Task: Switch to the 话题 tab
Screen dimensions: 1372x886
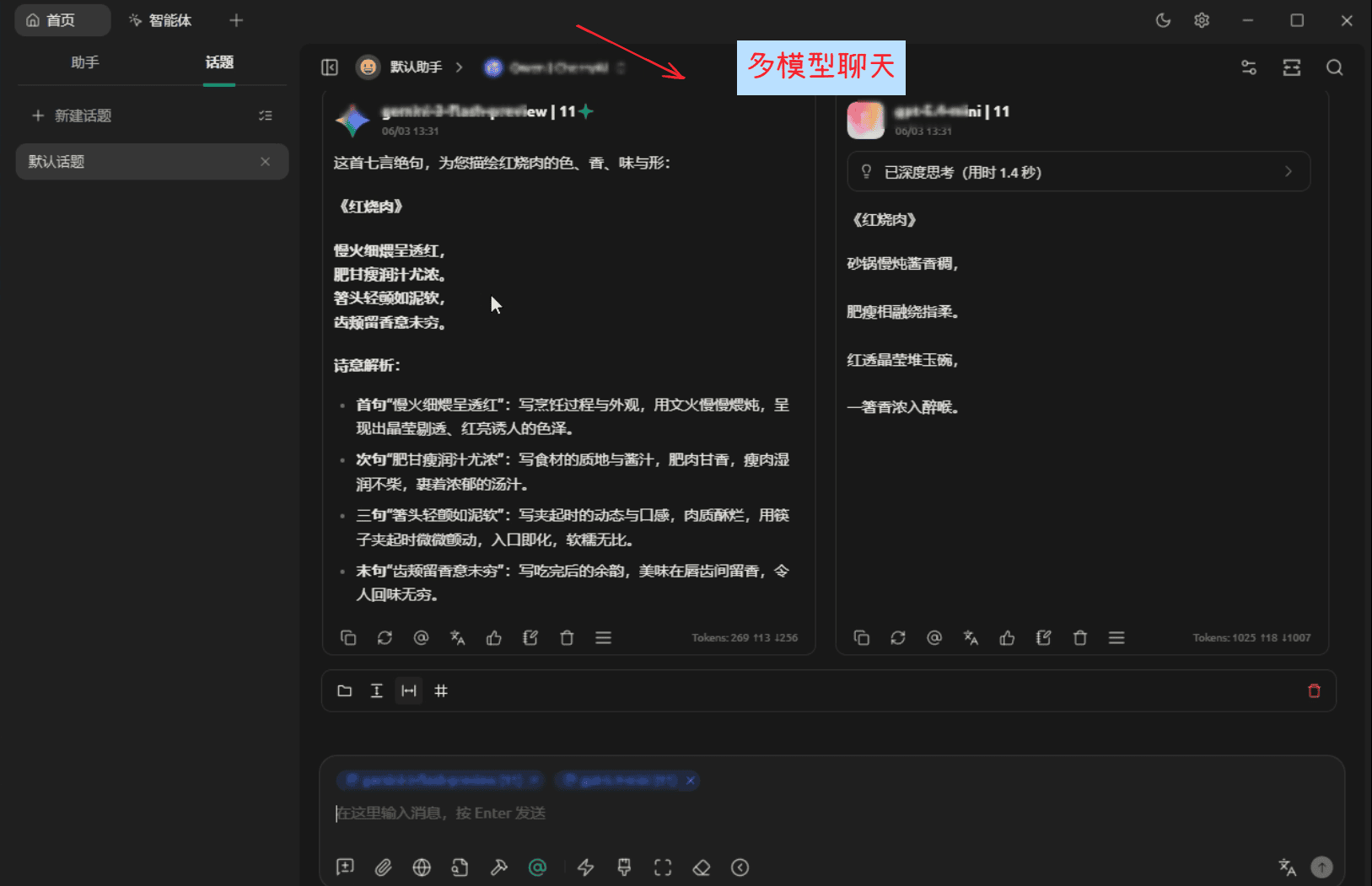Action: [219, 62]
